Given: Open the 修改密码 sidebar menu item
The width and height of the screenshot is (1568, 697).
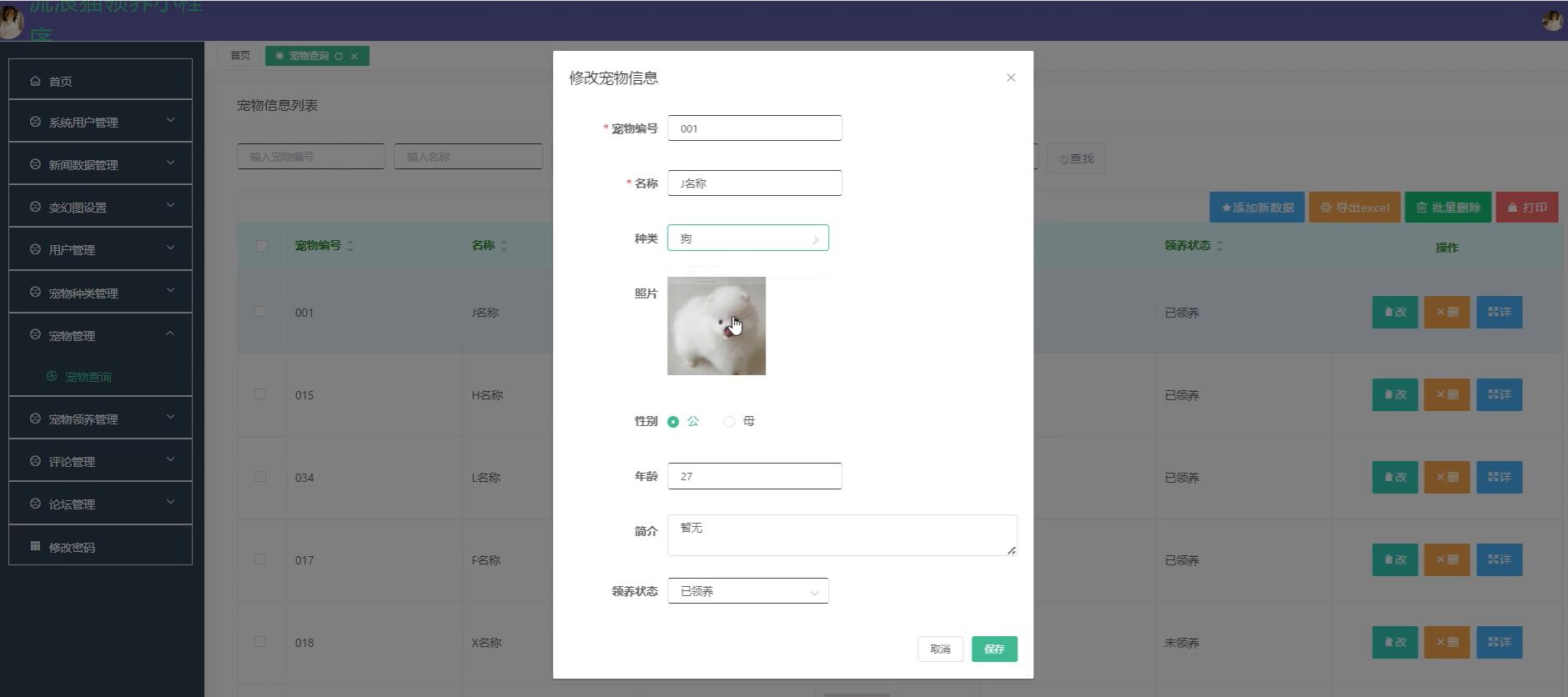Looking at the screenshot, I should (100, 547).
